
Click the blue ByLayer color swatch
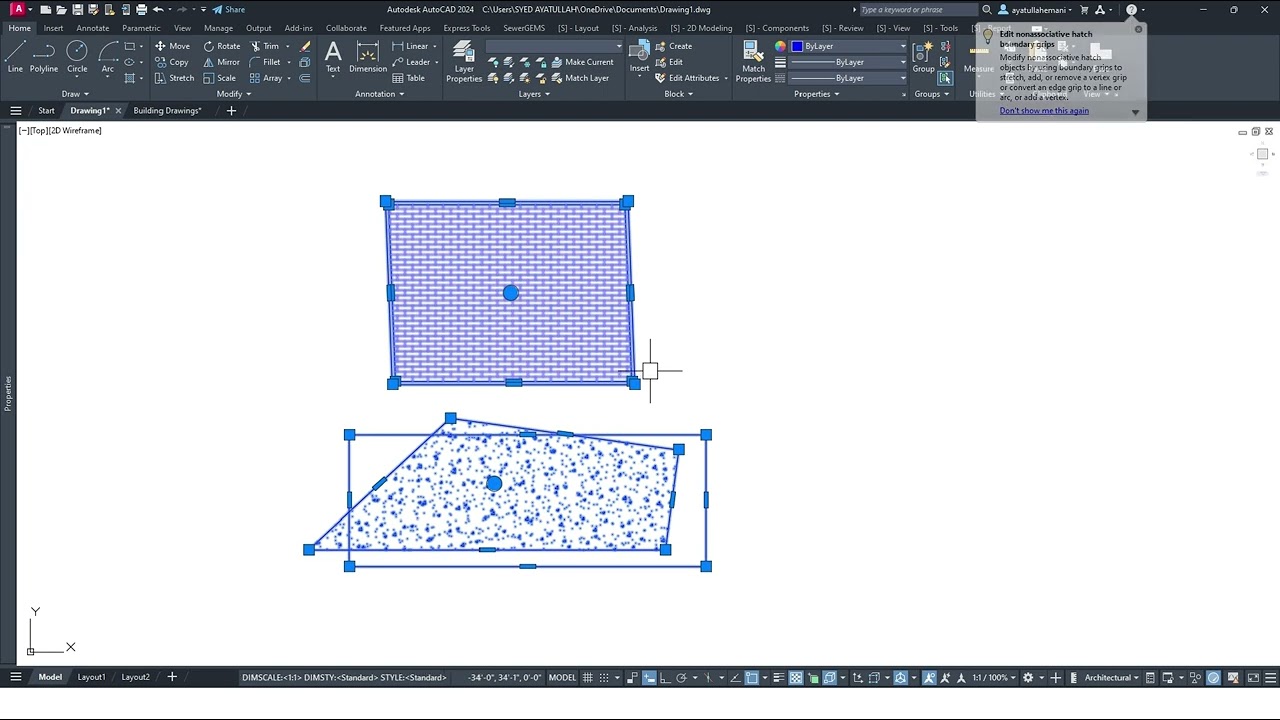[797, 46]
